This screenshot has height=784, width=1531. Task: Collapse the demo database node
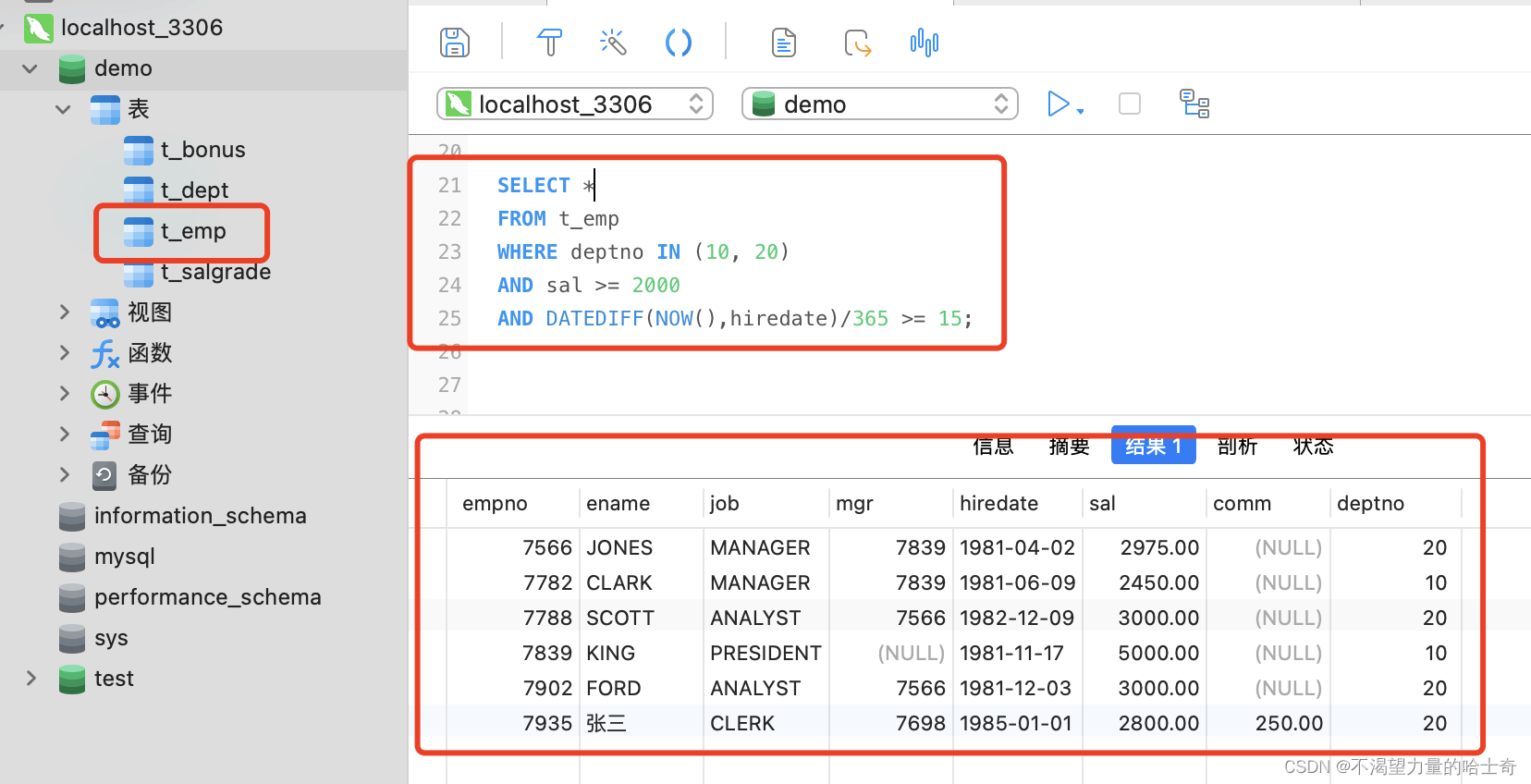[x=31, y=68]
